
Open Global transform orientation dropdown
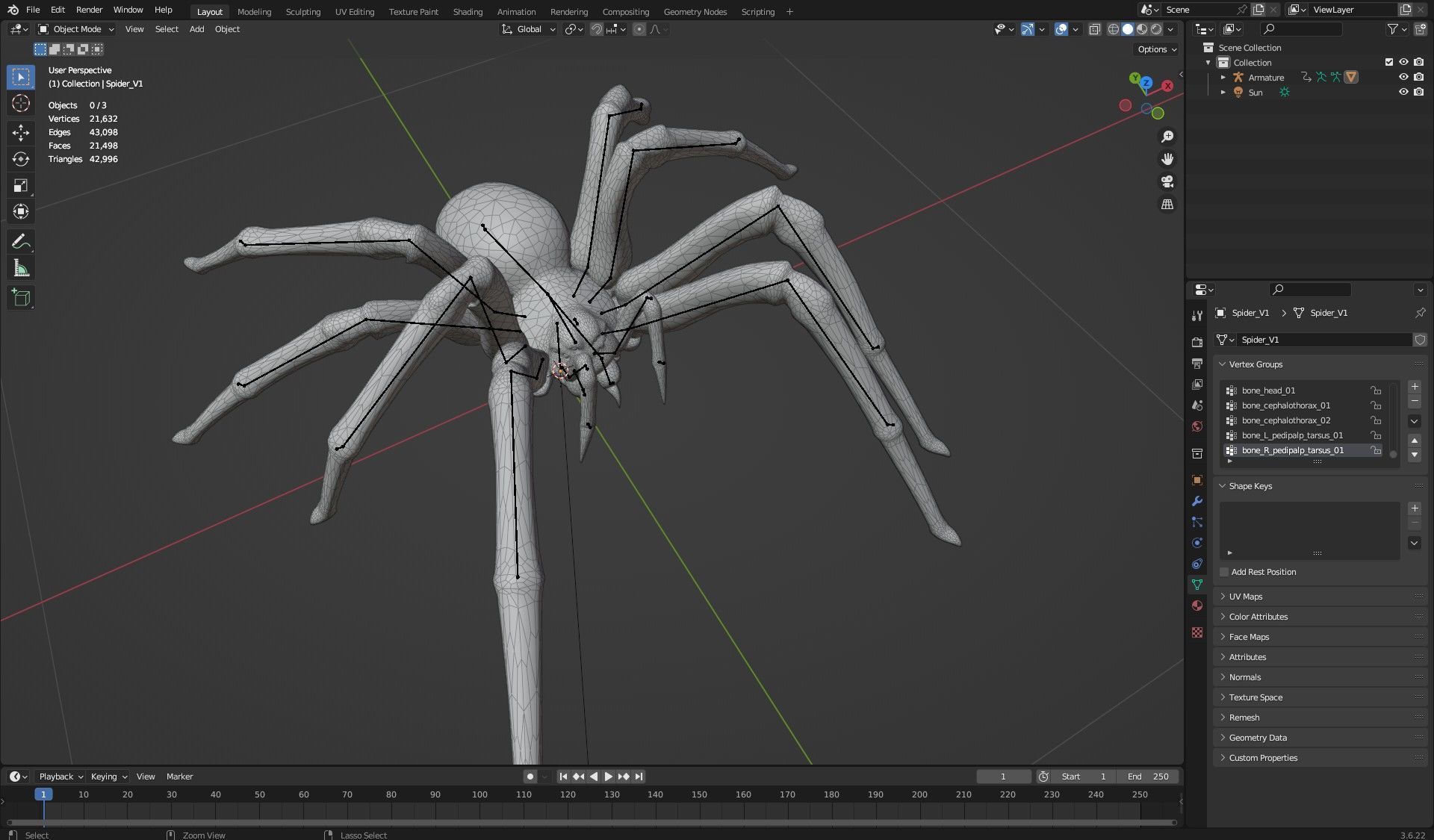[x=529, y=29]
